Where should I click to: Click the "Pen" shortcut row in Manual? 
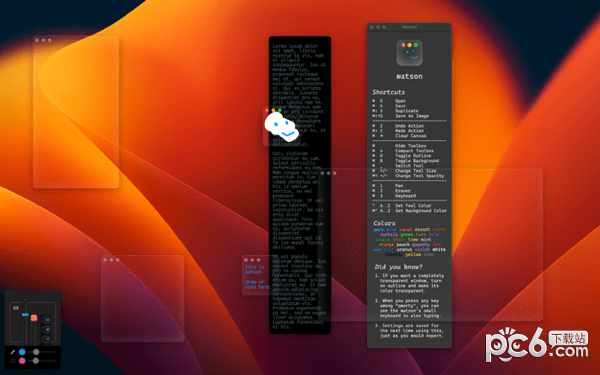tap(388, 186)
